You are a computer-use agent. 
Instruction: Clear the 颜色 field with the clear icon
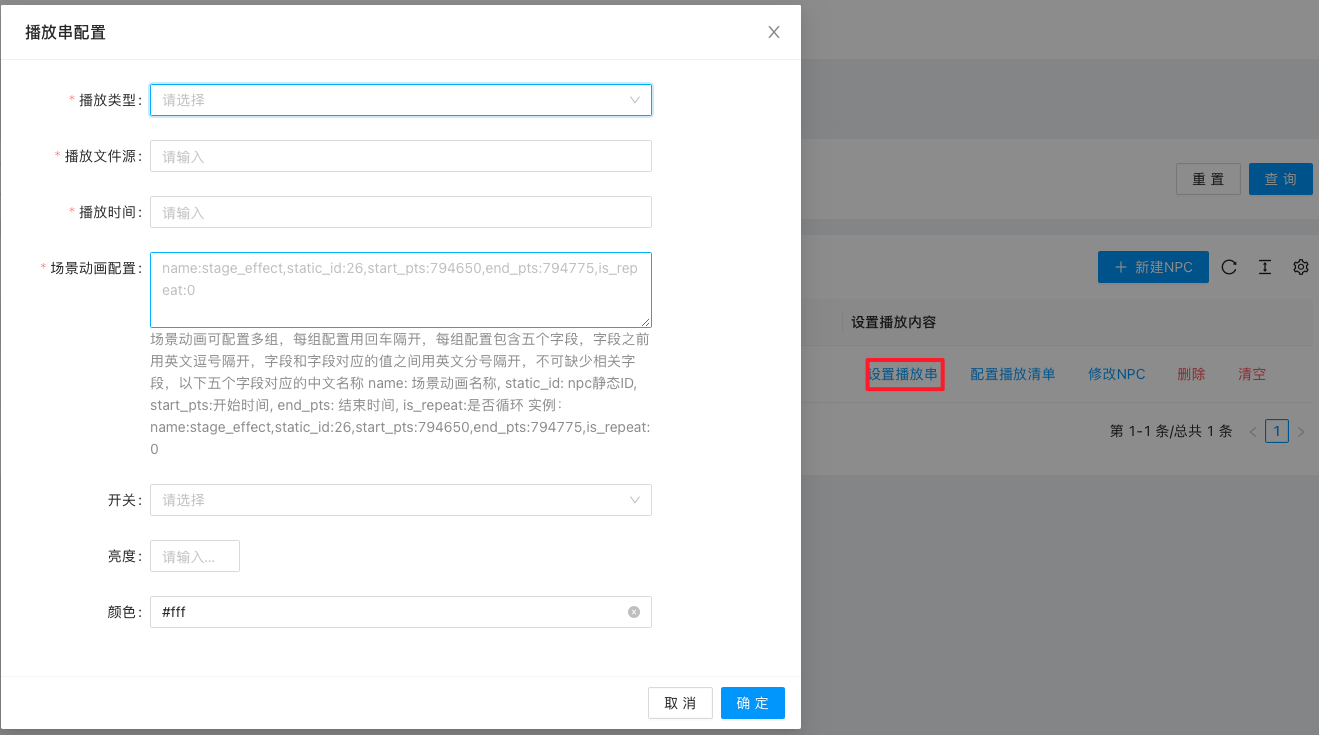[x=634, y=612]
